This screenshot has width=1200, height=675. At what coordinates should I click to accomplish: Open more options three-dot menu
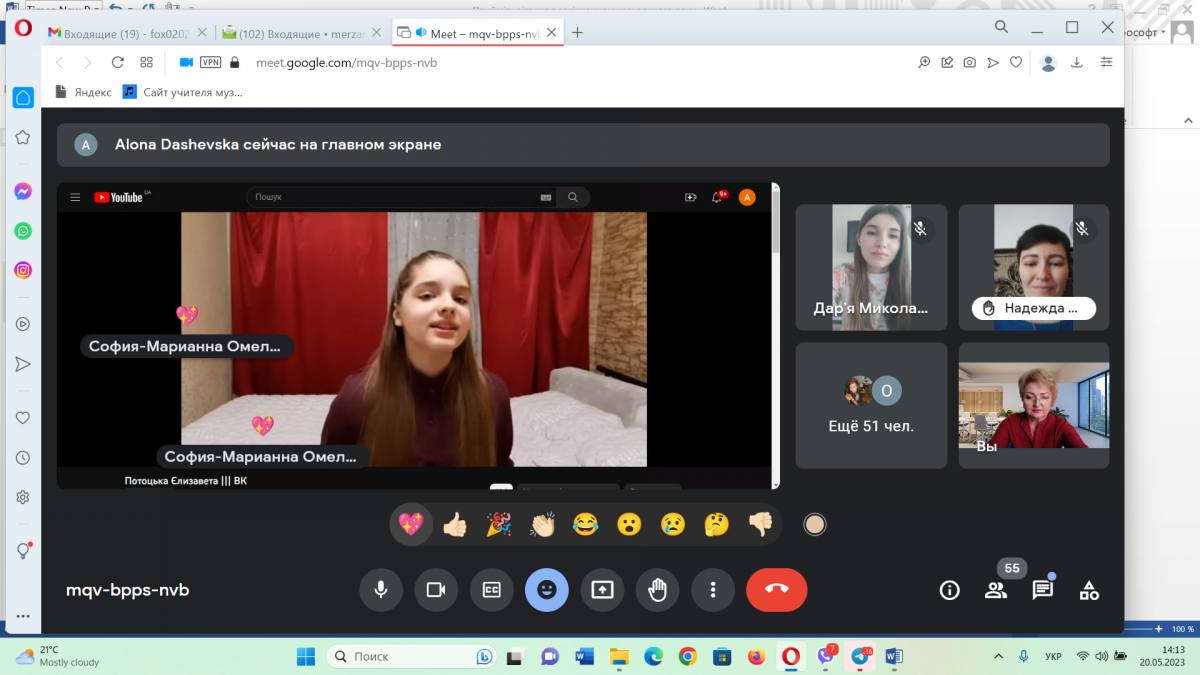coord(712,589)
